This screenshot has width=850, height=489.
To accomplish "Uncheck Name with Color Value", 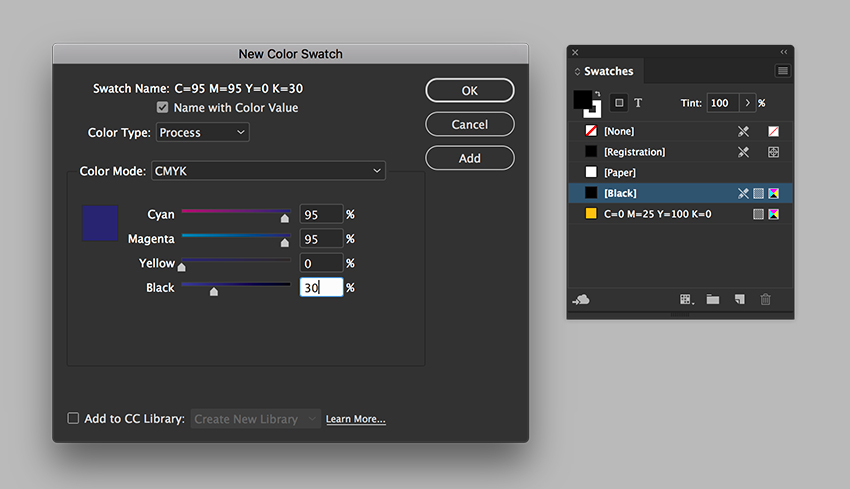I will (163, 107).
